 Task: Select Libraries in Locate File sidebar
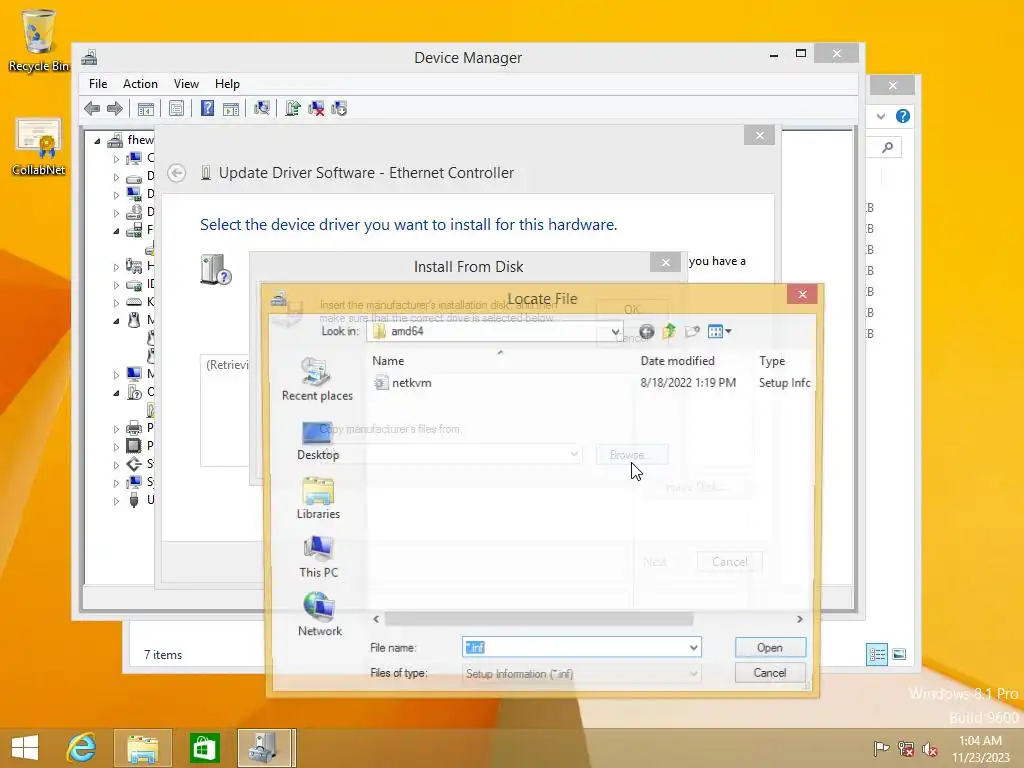(x=318, y=498)
